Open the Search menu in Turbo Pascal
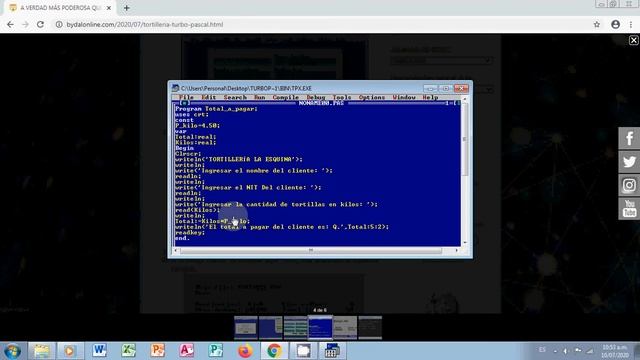Viewport: 640px width, 360px height. 235,97
